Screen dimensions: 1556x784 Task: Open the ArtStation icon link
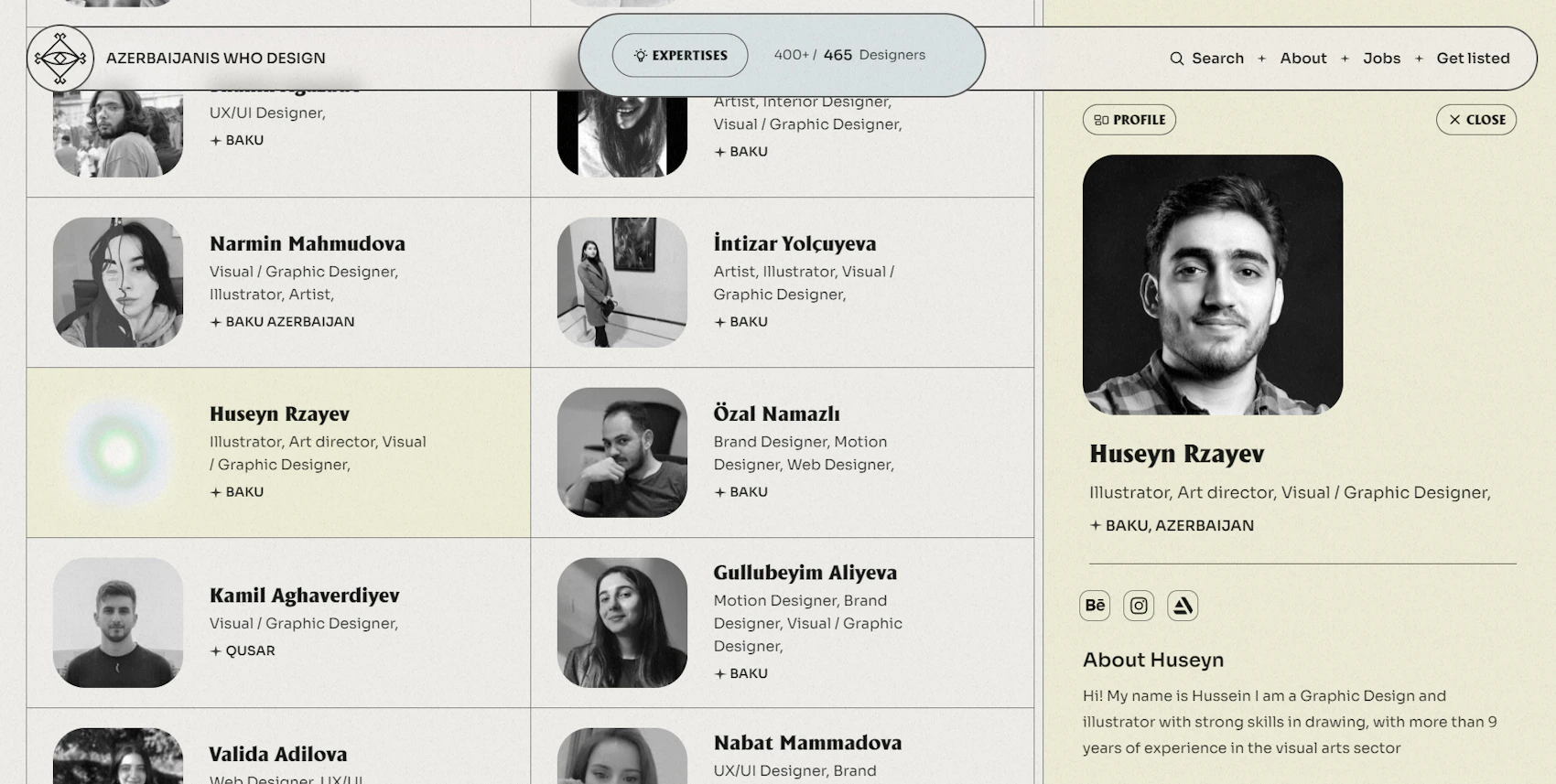point(1183,606)
